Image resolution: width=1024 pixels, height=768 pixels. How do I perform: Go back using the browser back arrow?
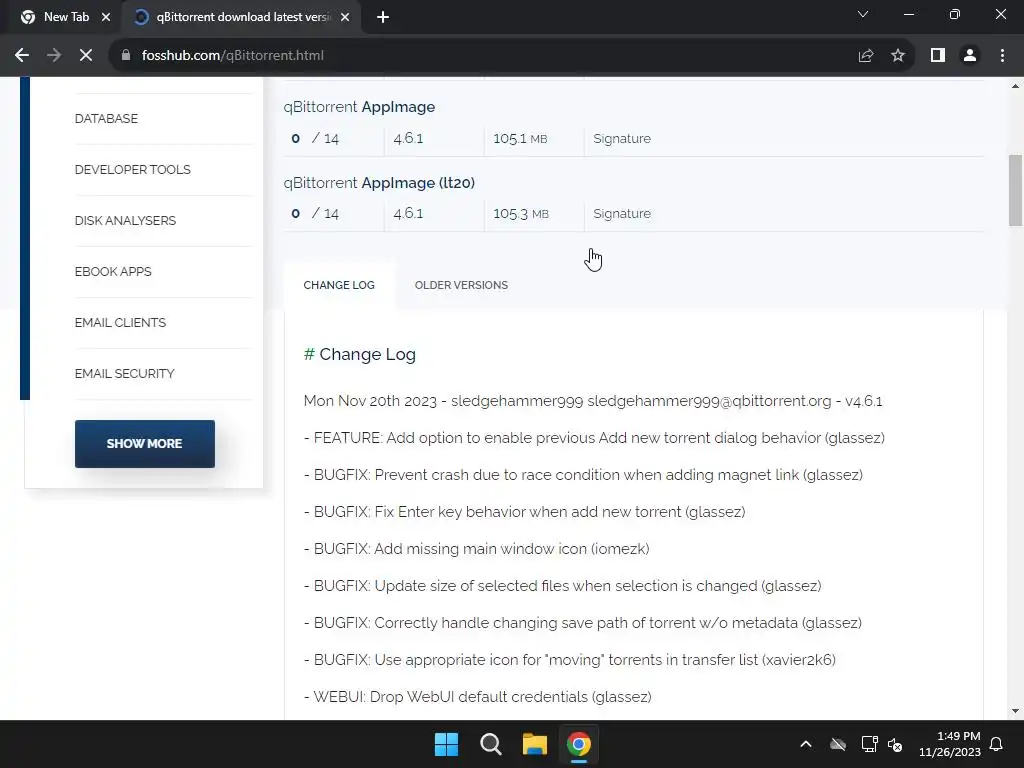pos(22,56)
